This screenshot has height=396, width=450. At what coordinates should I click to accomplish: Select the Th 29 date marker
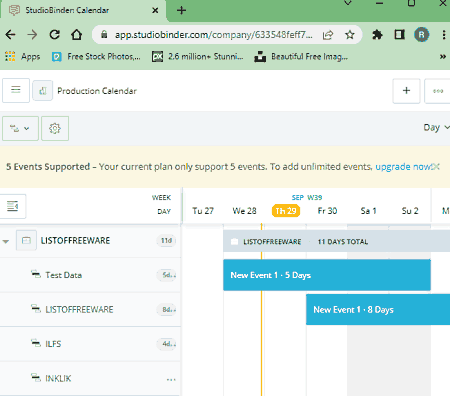(x=286, y=211)
